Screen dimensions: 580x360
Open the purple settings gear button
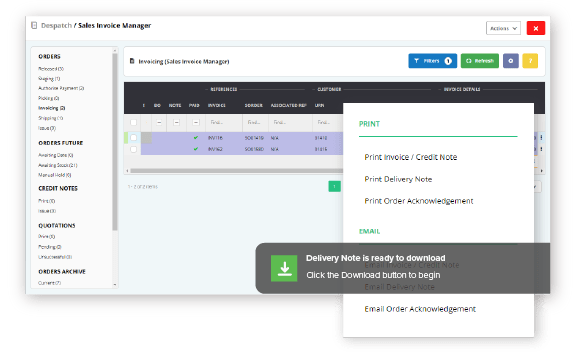(x=511, y=61)
